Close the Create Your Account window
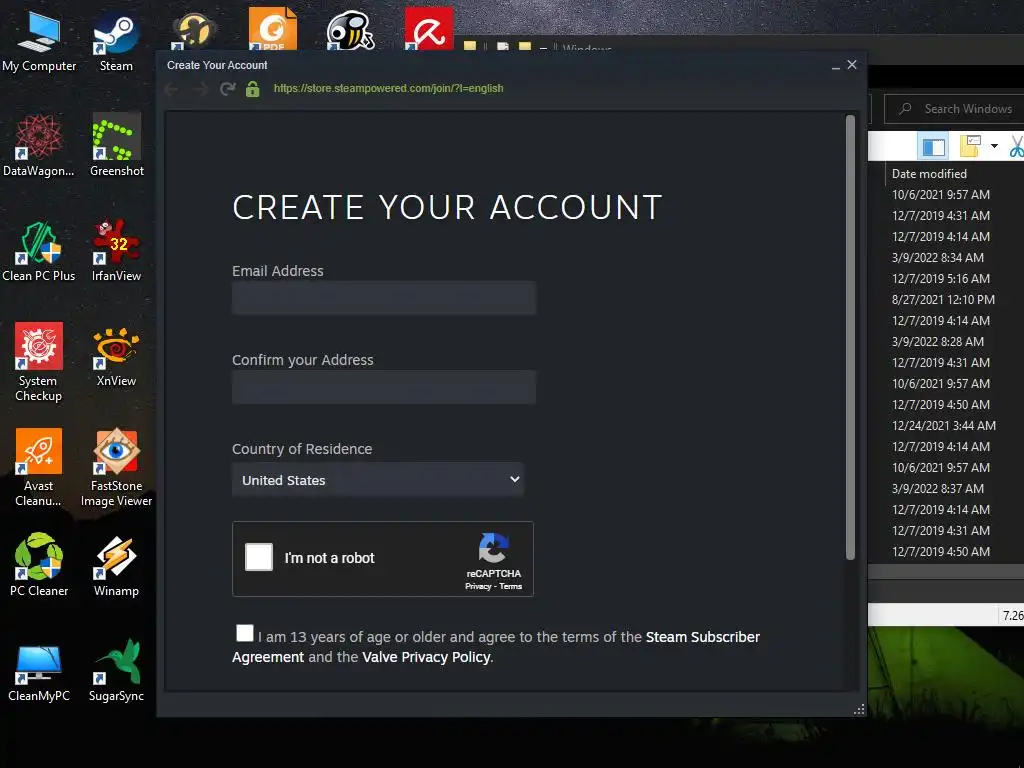Viewport: 1024px width, 768px height. [852, 65]
